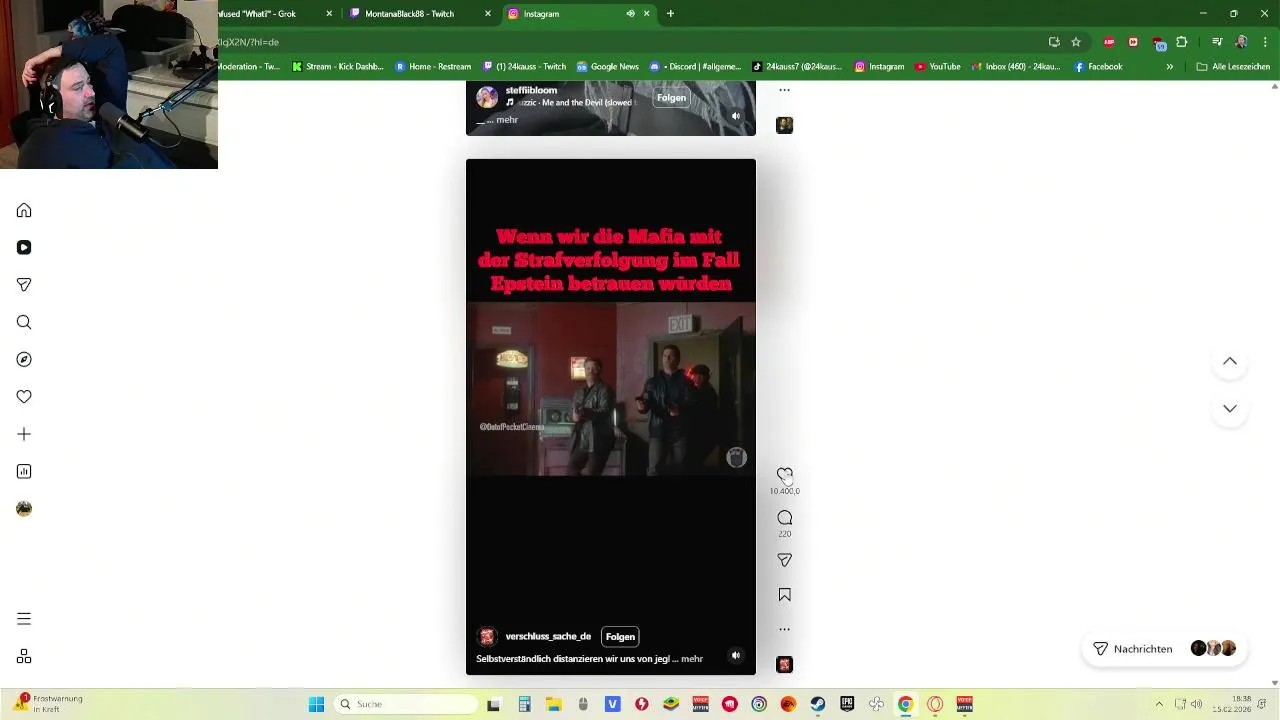This screenshot has height=720, width=1280.
Task: Open Home - Restream bookmark
Action: (x=433, y=67)
